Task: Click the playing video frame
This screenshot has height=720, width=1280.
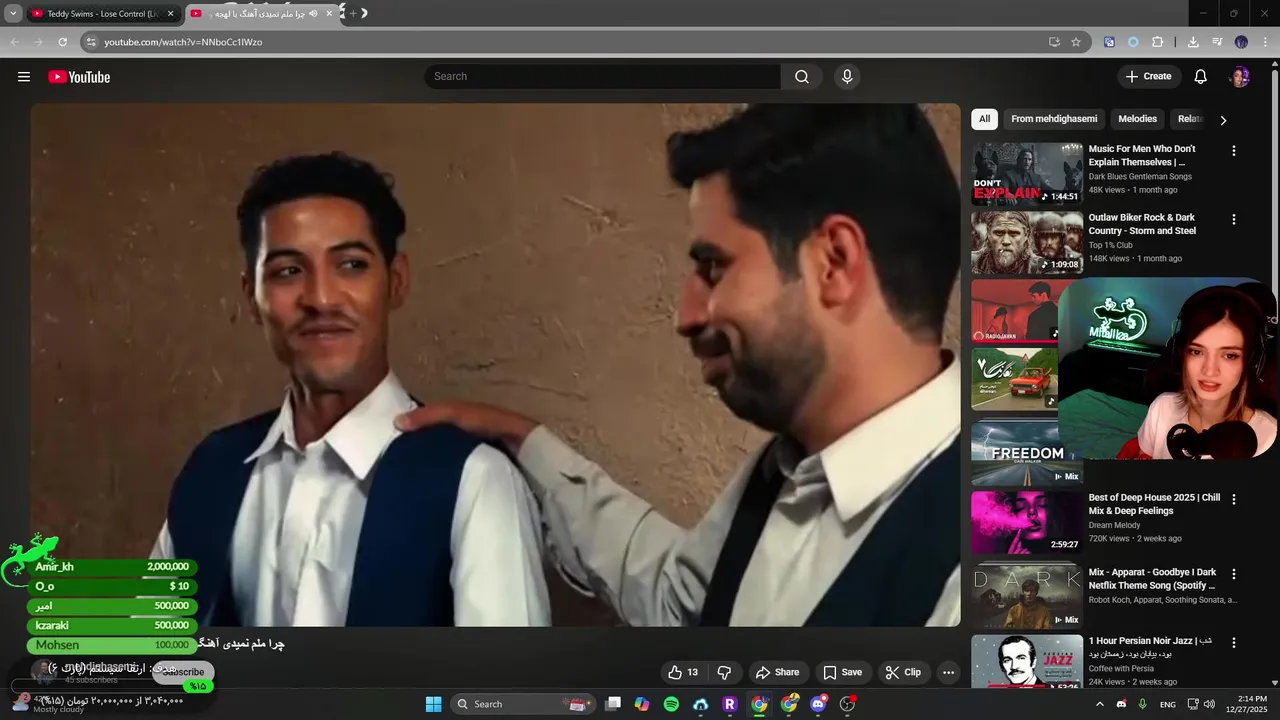Action: (x=495, y=365)
